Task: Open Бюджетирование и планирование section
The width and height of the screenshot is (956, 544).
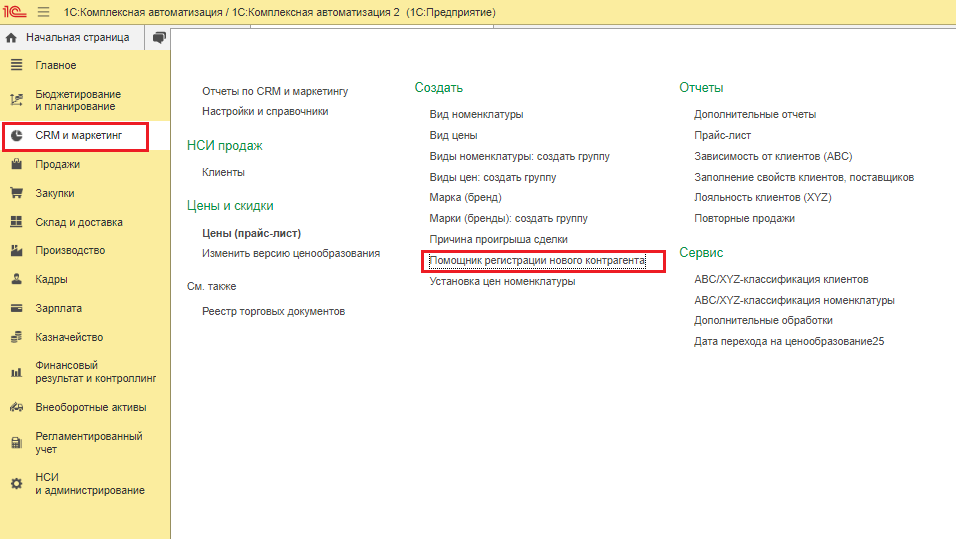Action: [78, 100]
